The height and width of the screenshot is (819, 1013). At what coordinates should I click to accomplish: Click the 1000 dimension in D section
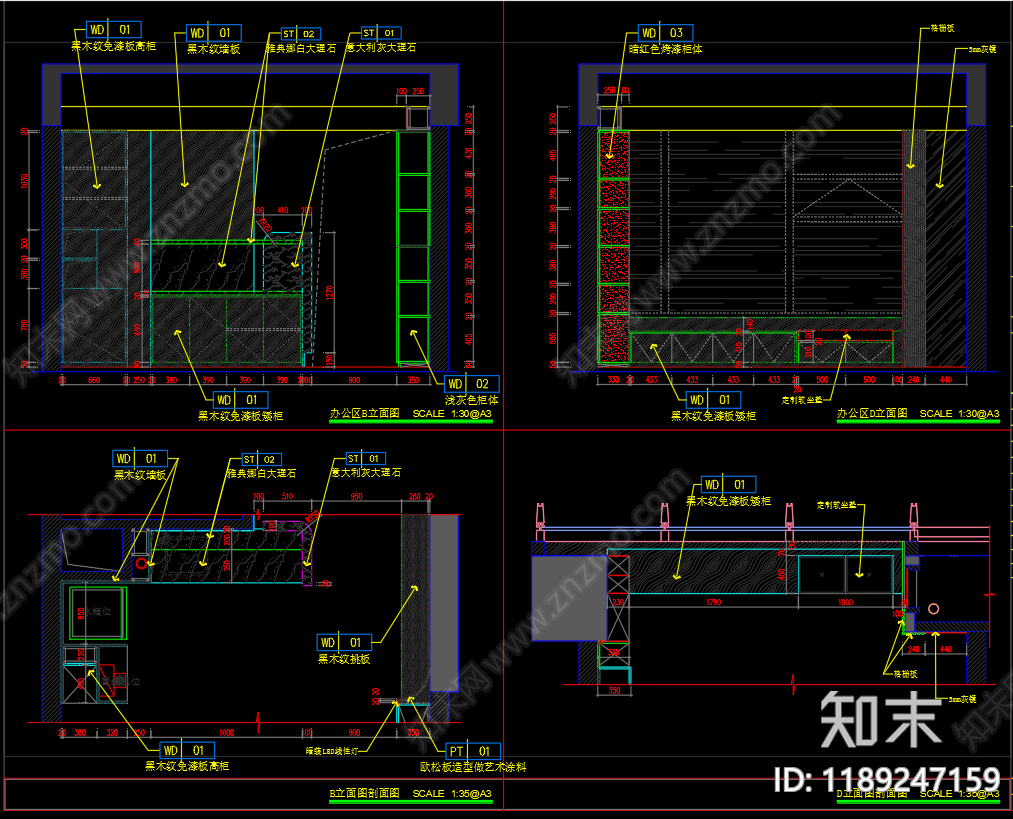pos(845,602)
